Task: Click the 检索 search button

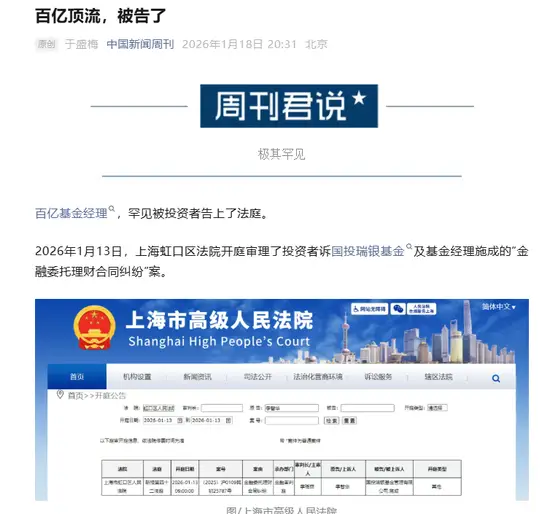Action: pyautogui.click(x=331, y=420)
